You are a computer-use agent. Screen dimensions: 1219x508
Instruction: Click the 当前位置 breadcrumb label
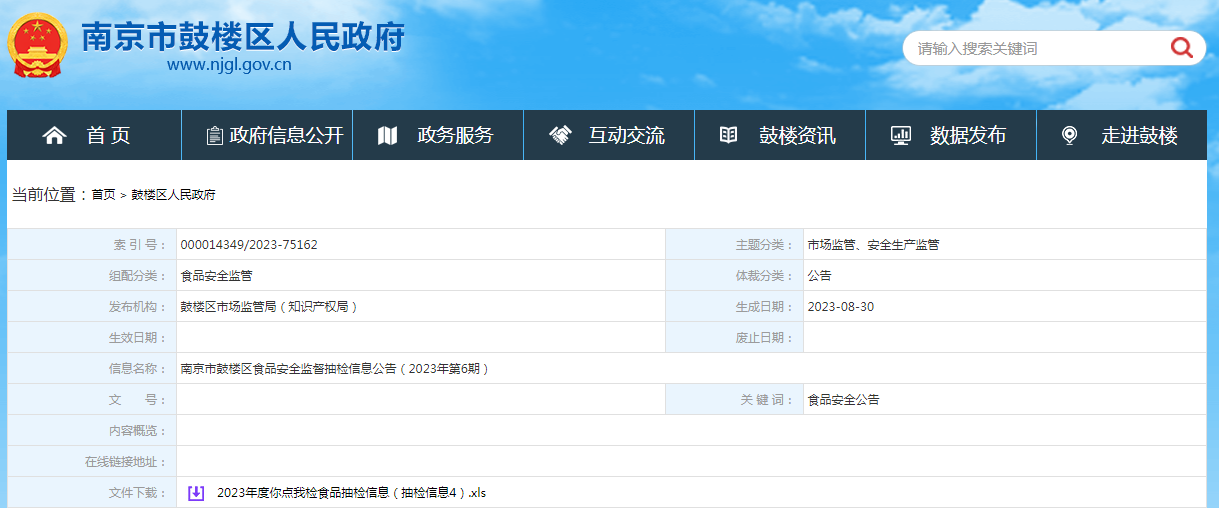point(50,195)
